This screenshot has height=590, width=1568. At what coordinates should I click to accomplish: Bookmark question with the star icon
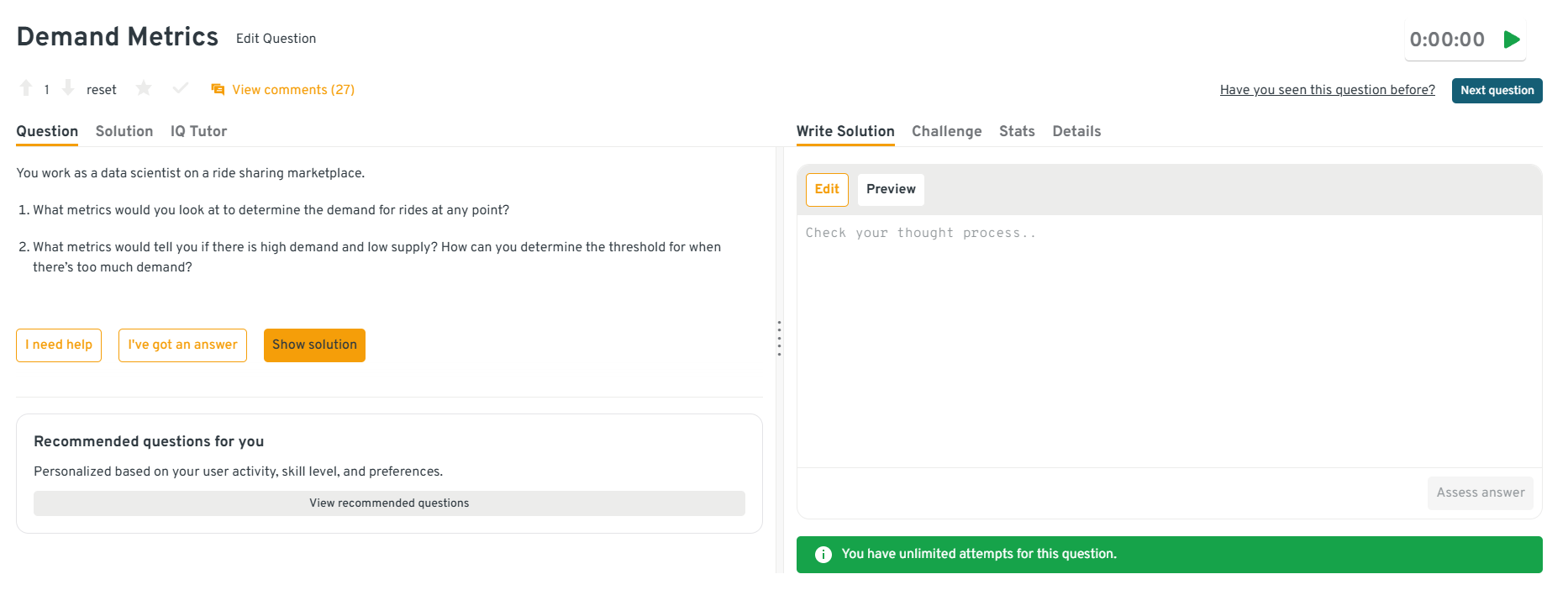pyautogui.click(x=144, y=88)
